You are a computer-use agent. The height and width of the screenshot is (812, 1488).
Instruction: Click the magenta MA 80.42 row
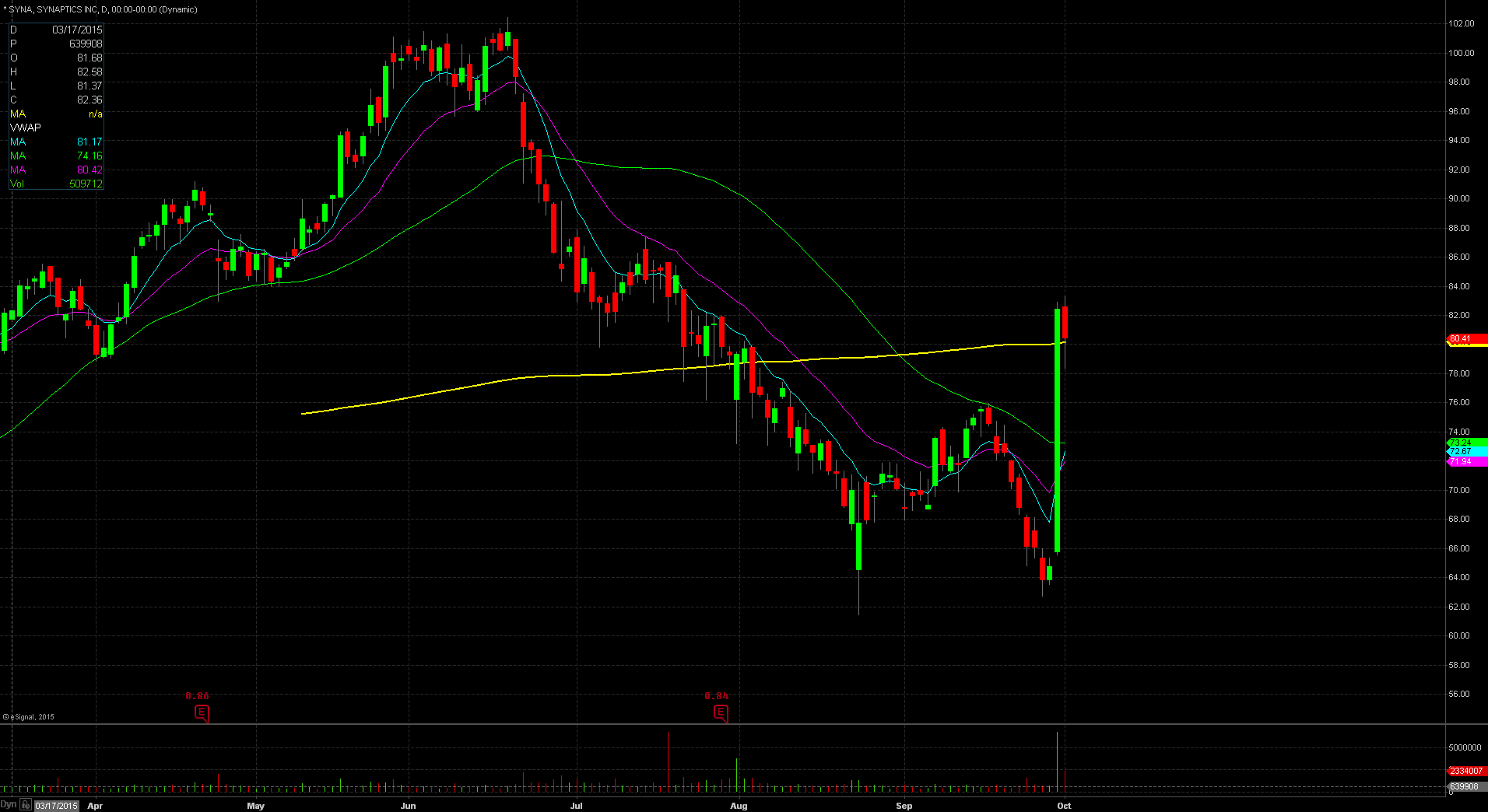click(x=56, y=170)
